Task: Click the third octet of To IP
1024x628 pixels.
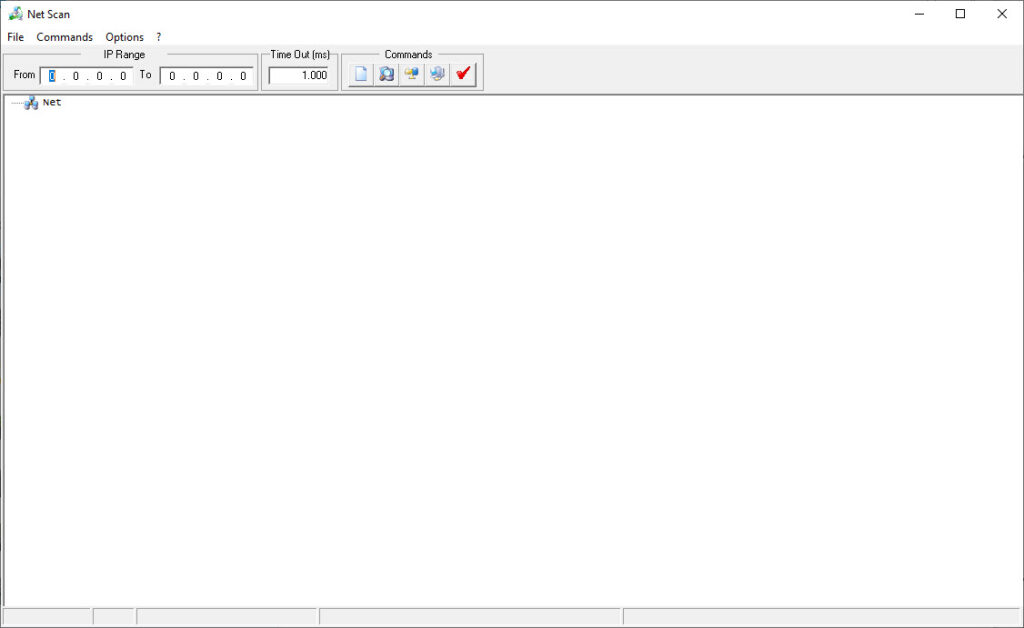Action: click(x=219, y=76)
